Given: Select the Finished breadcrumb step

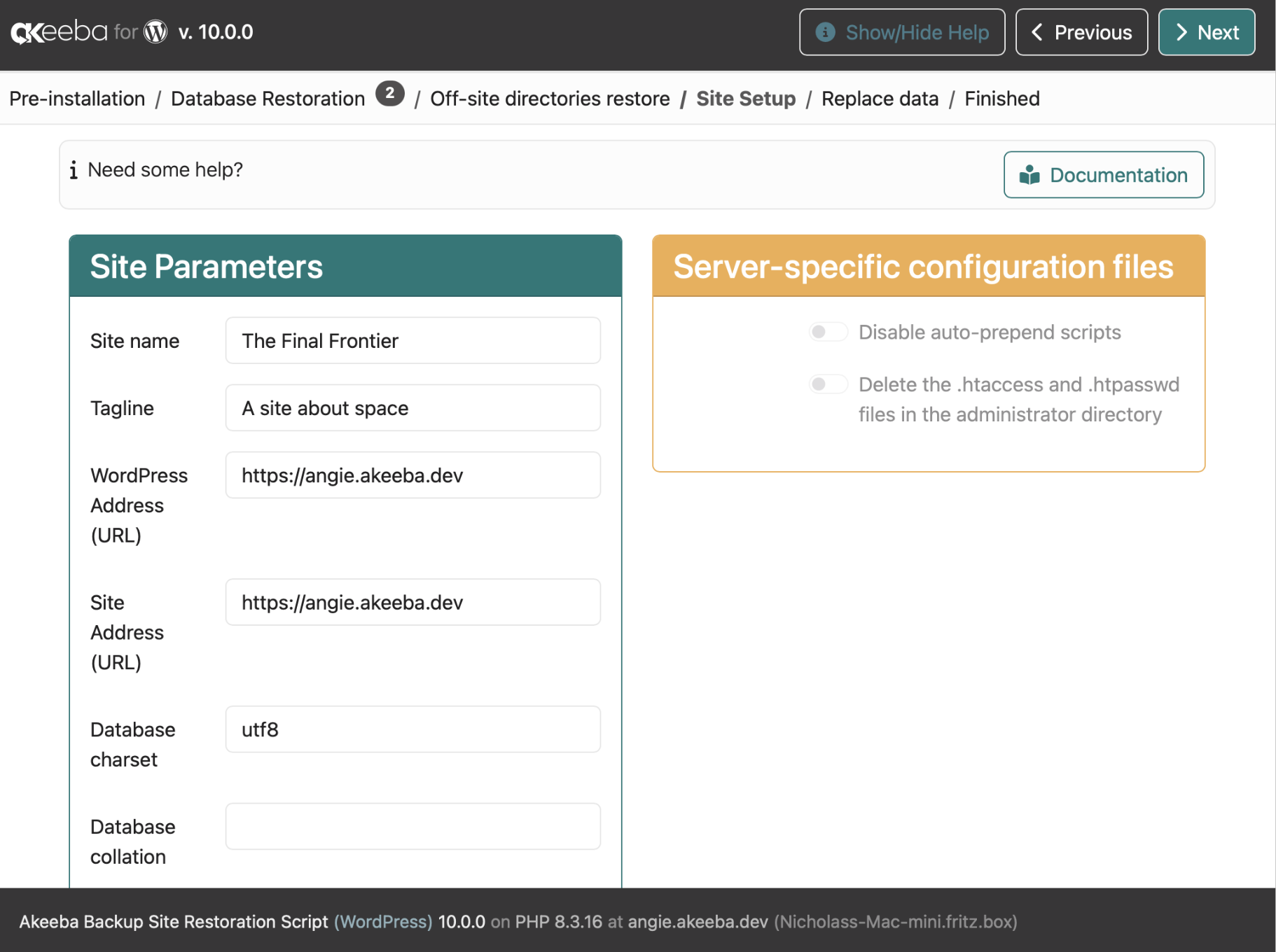Looking at the screenshot, I should click(x=1001, y=99).
